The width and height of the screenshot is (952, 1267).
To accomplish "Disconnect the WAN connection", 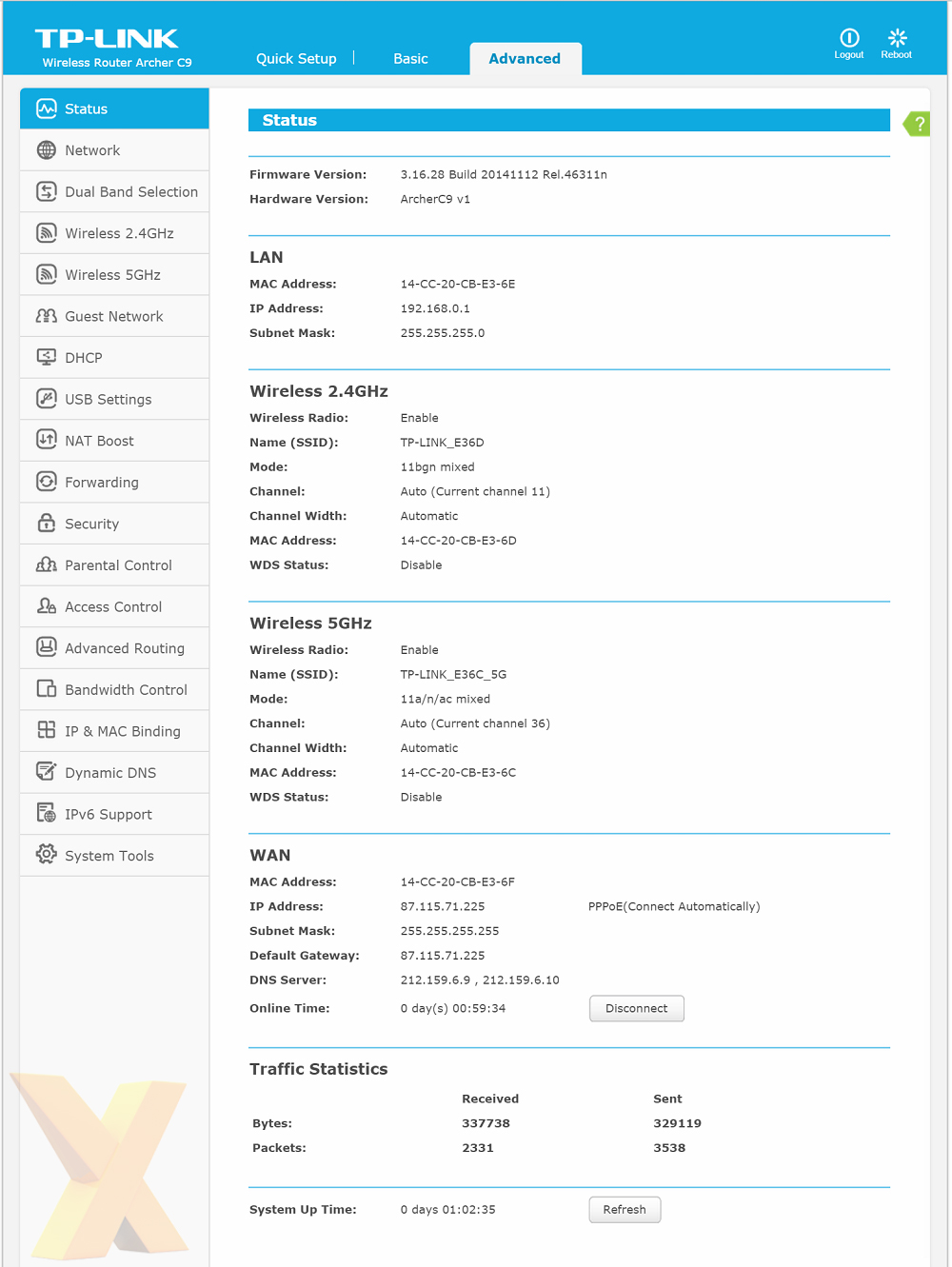I will click(x=637, y=1008).
